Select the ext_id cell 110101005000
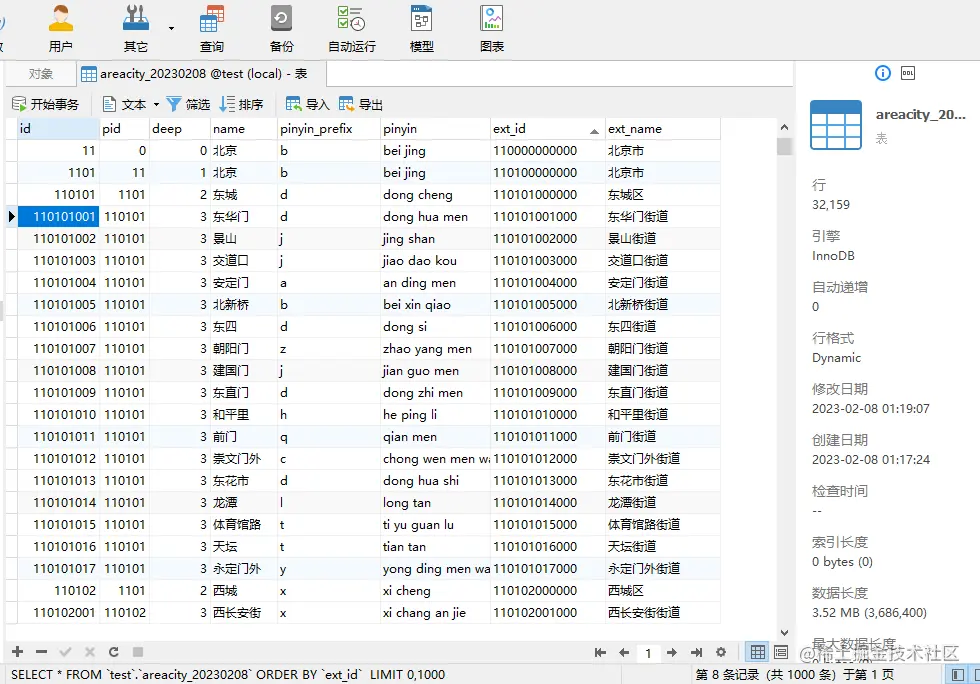The image size is (980, 684). (x=548, y=304)
